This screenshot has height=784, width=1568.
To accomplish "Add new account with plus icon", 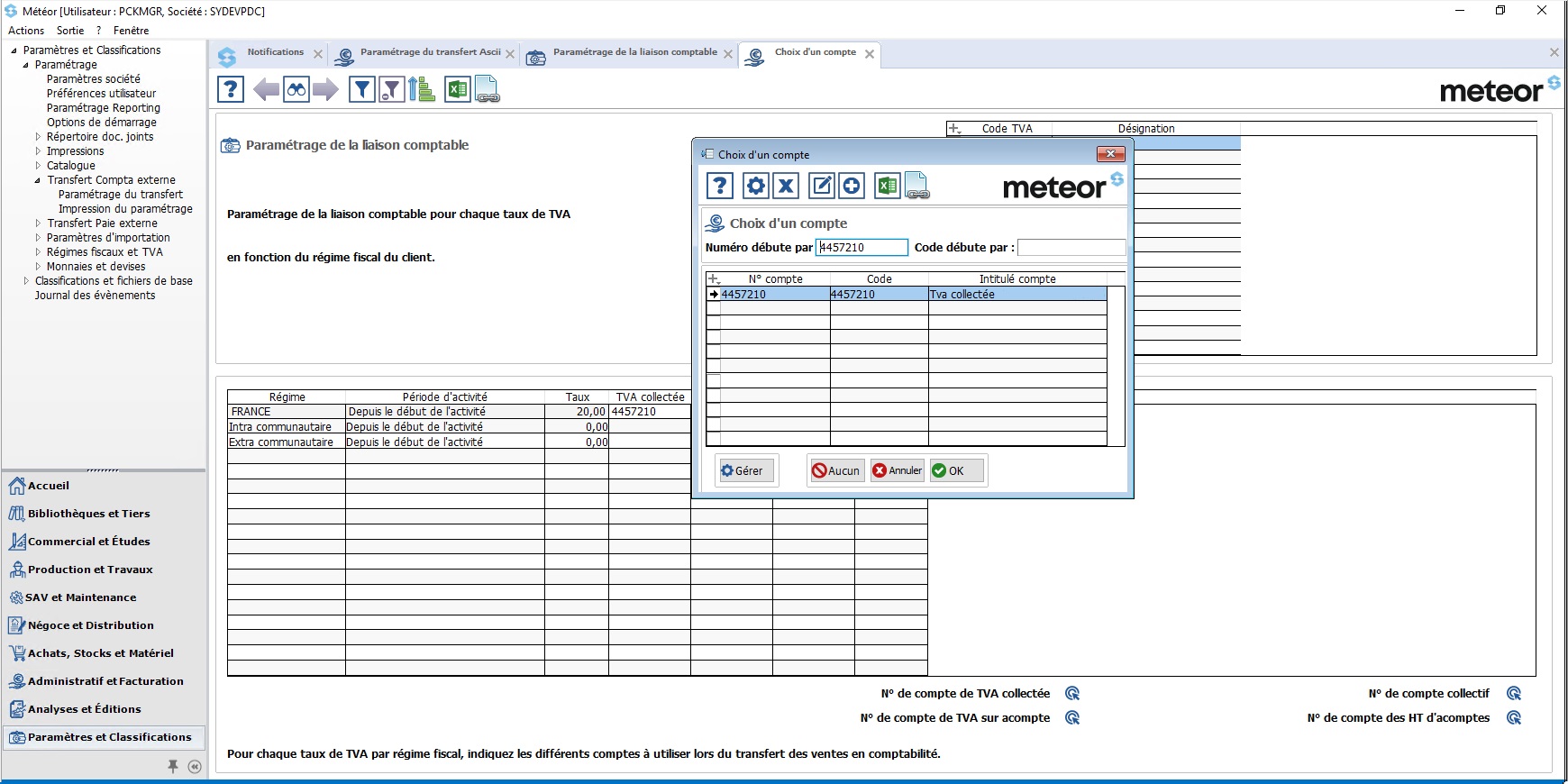I will [x=852, y=186].
